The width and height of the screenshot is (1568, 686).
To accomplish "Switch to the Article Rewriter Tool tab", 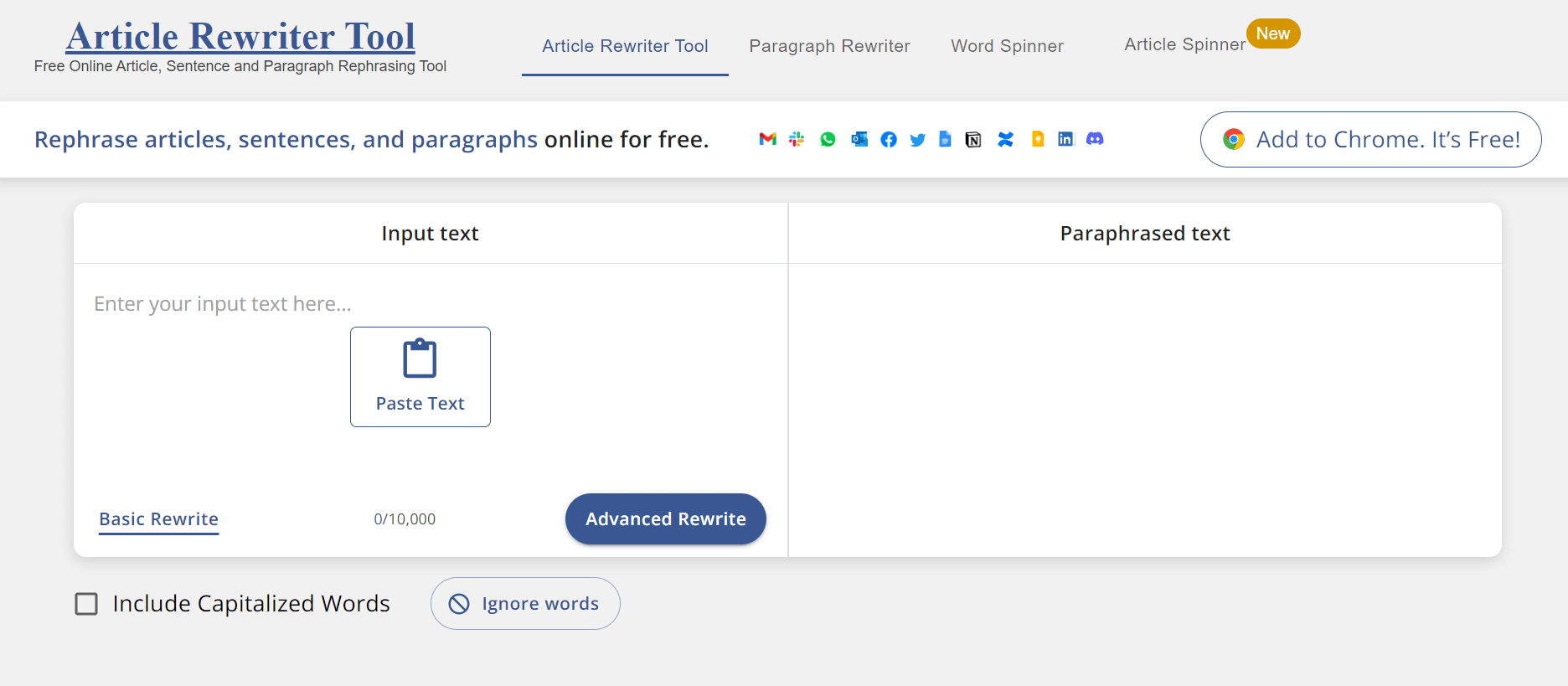I will pos(625,46).
